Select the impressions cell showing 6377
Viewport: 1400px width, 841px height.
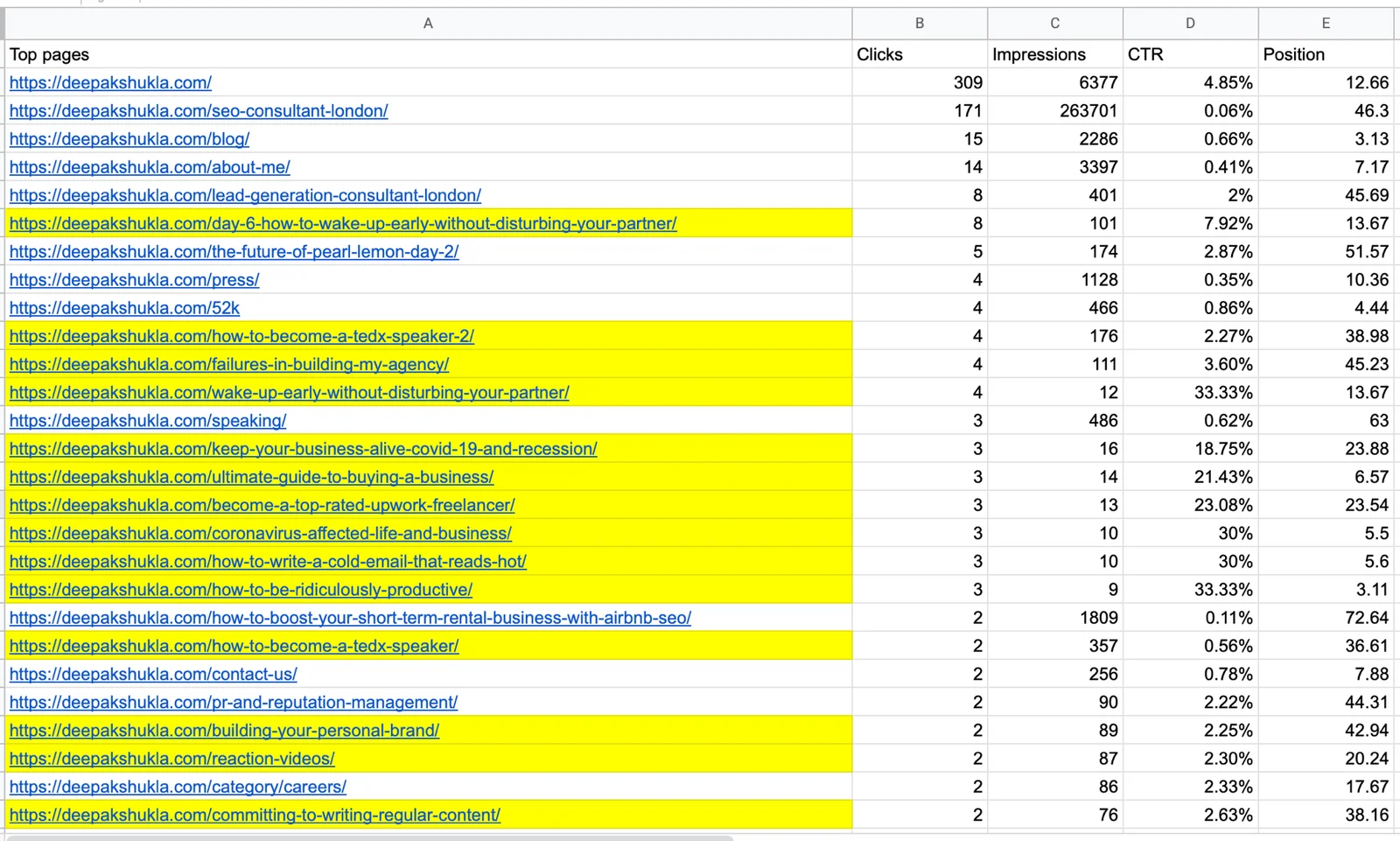coord(1054,82)
